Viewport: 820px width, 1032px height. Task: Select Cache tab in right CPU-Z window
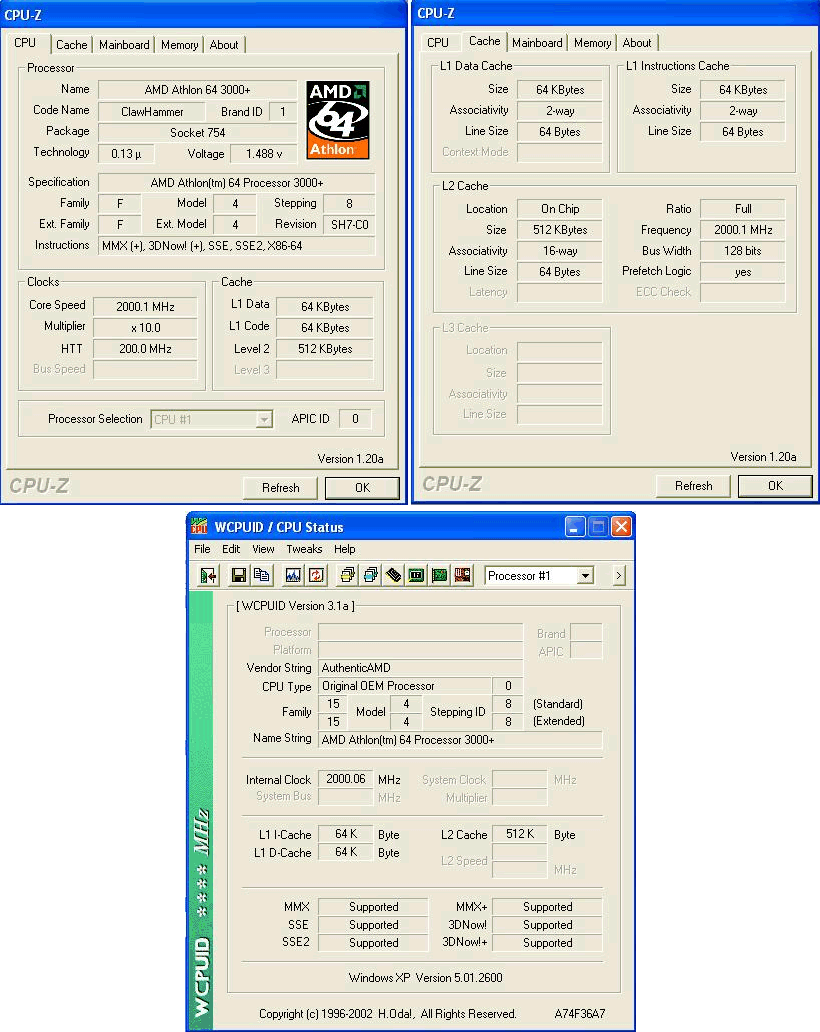click(x=484, y=41)
